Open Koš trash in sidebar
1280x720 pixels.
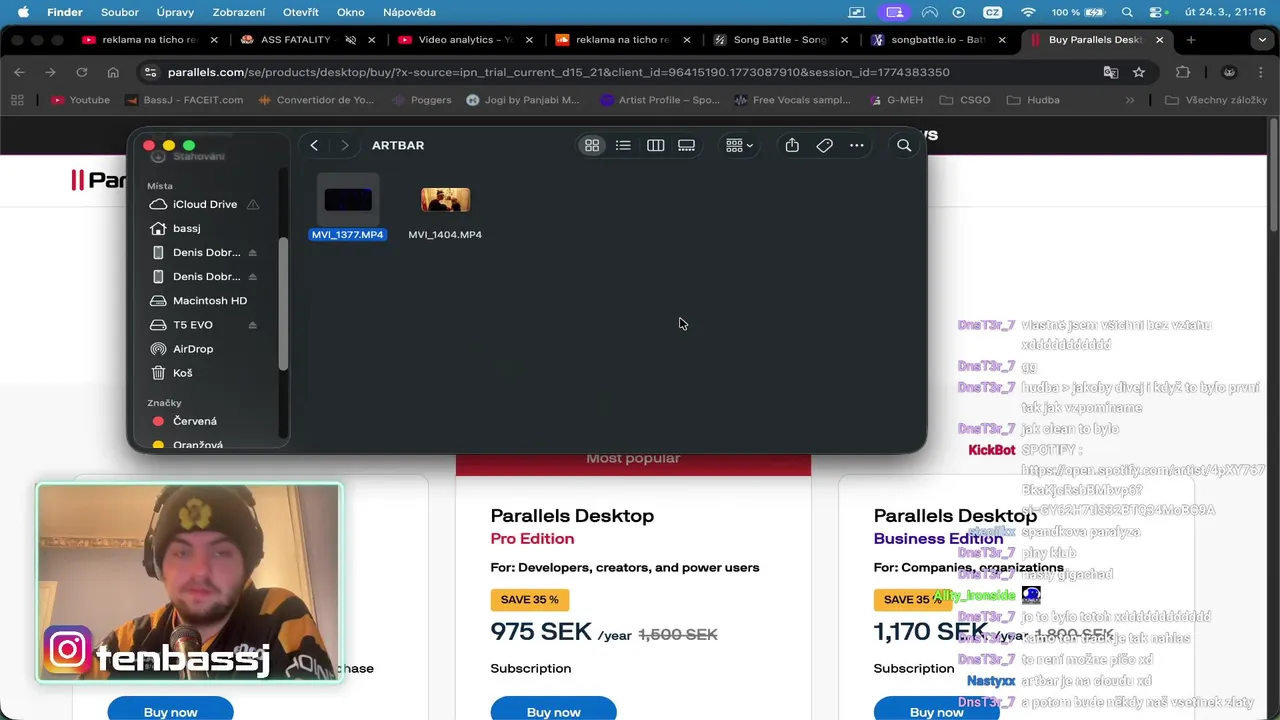pos(182,373)
